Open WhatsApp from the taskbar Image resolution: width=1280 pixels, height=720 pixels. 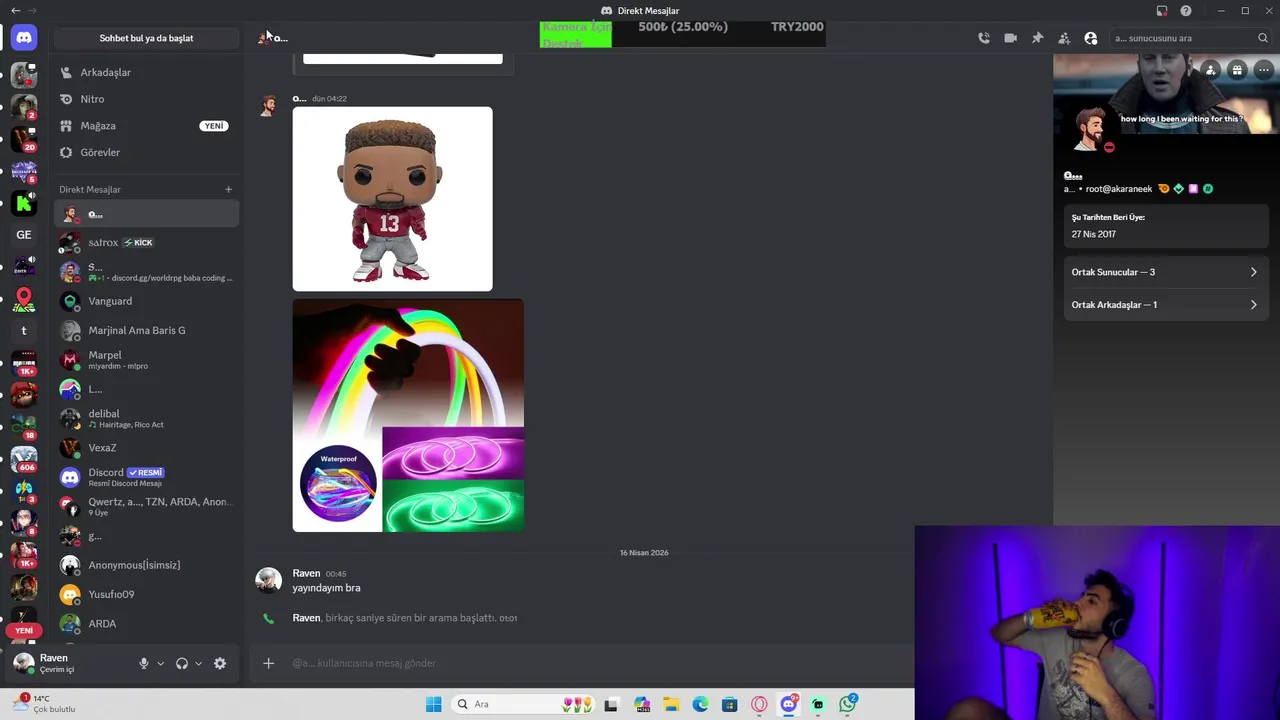(x=848, y=704)
